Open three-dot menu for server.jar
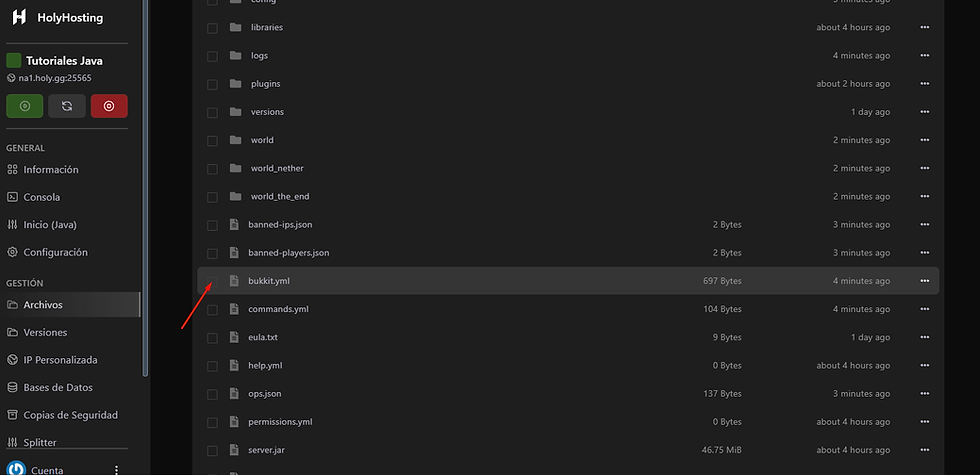The height and width of the screenshot is (475, 980). tap(924, 450)
